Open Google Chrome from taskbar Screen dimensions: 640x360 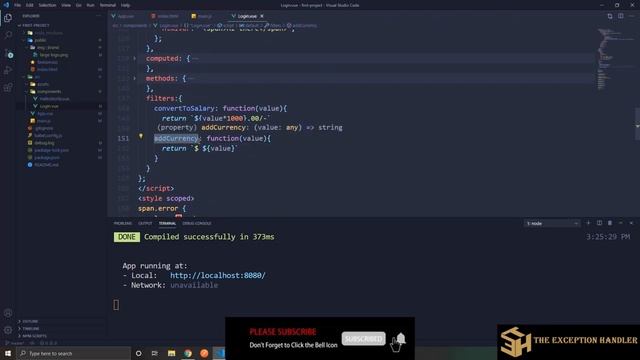(188, 353)
